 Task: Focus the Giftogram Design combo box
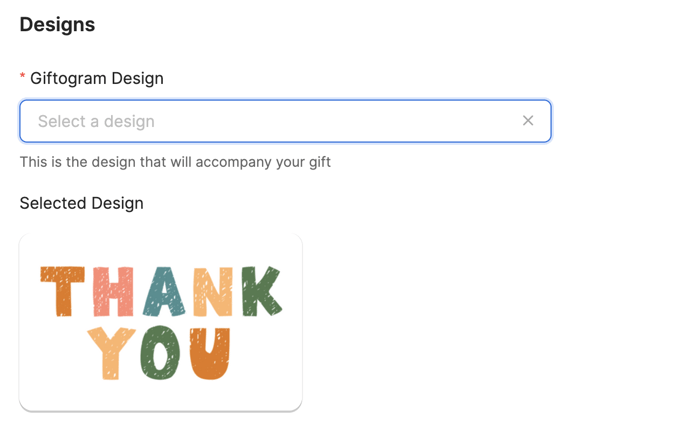[x=270, y=121]
